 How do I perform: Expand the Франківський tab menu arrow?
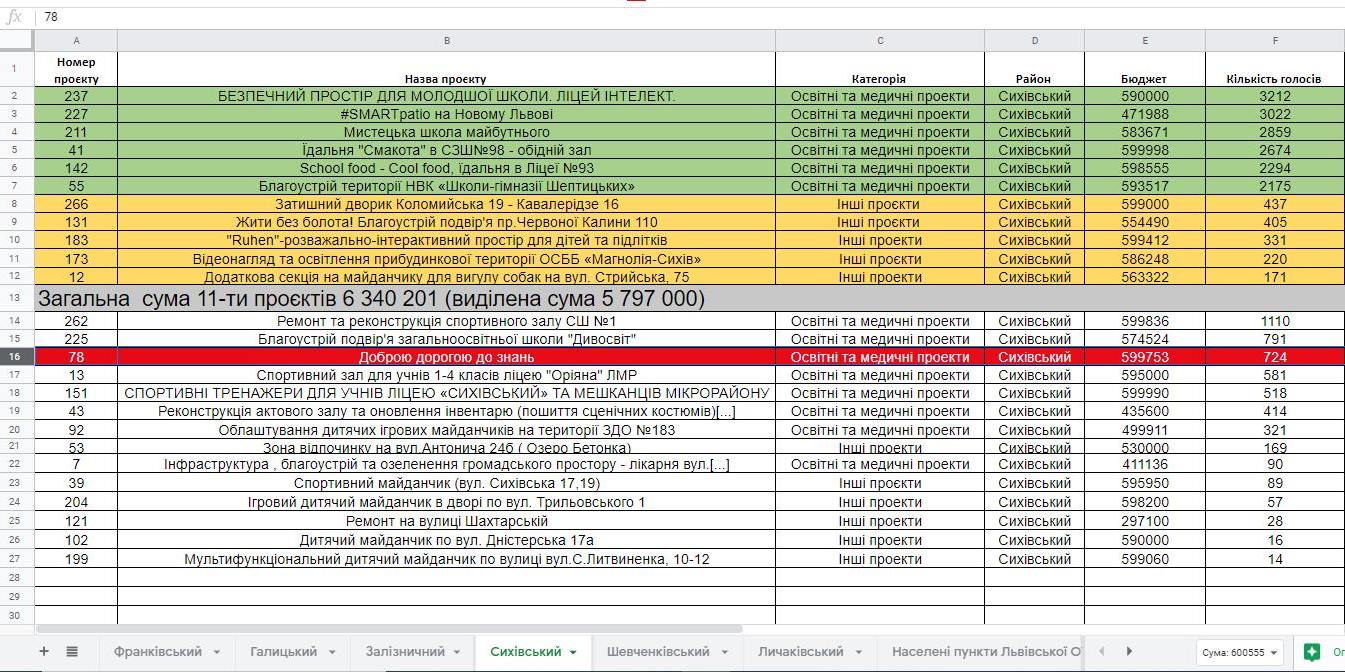point(216,652)
